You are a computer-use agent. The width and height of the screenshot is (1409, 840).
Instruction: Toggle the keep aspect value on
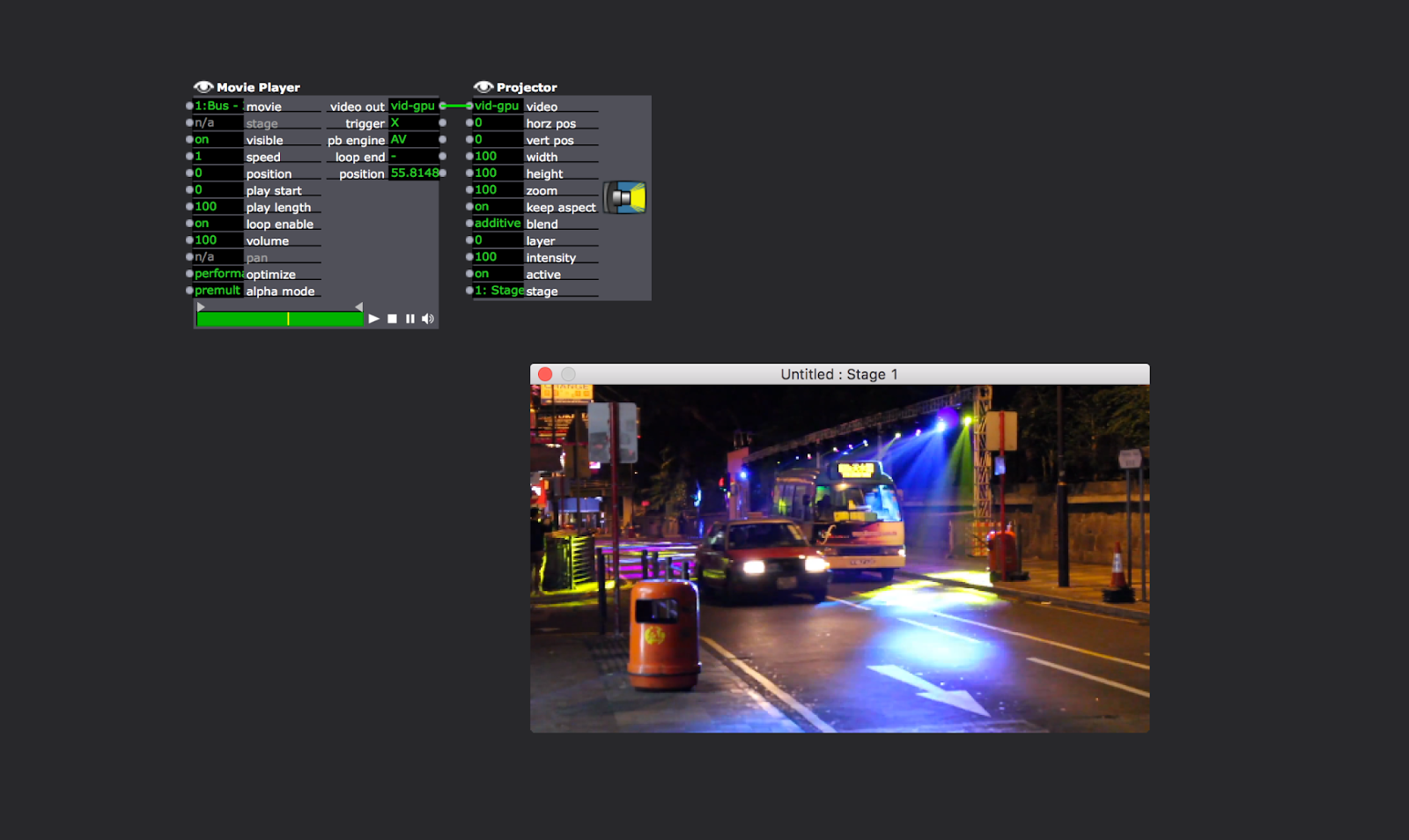pos(498,206)
